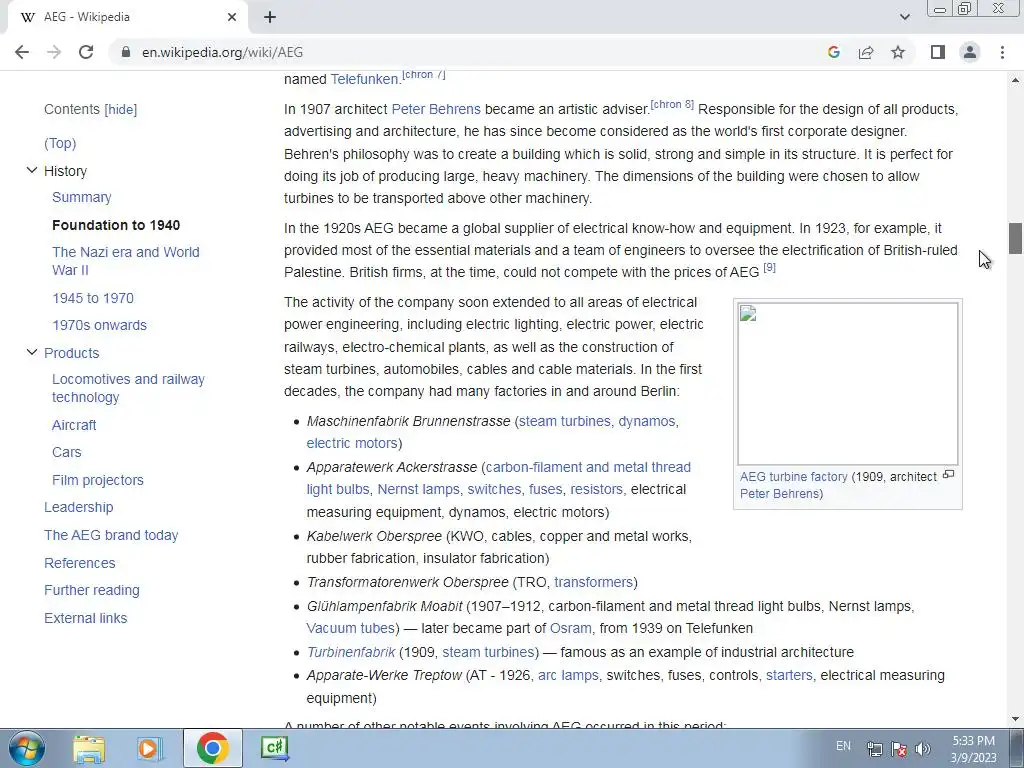Follow the Nernst lamps link
The image size is (1024, 768).
[419, 490]
